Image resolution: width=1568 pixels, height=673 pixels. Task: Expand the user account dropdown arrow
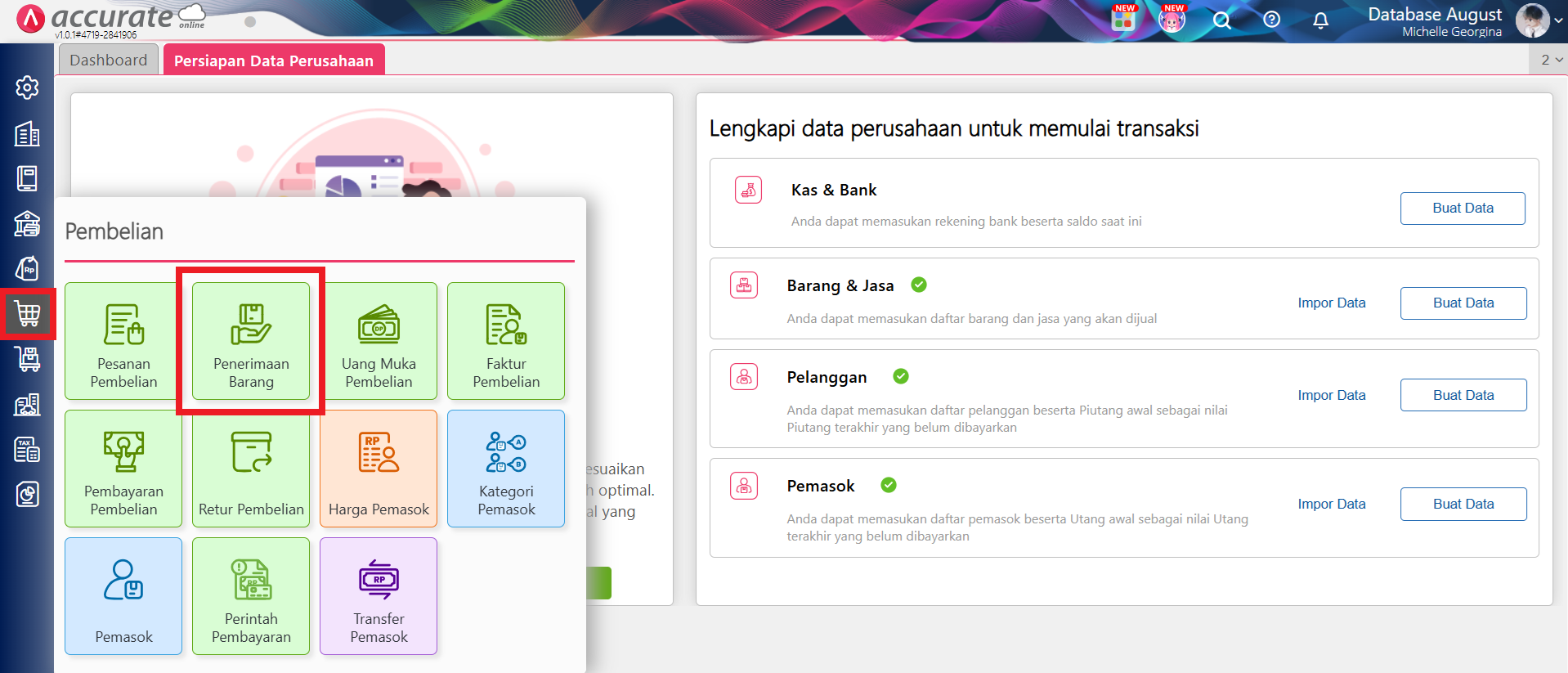click(1558, 20)
